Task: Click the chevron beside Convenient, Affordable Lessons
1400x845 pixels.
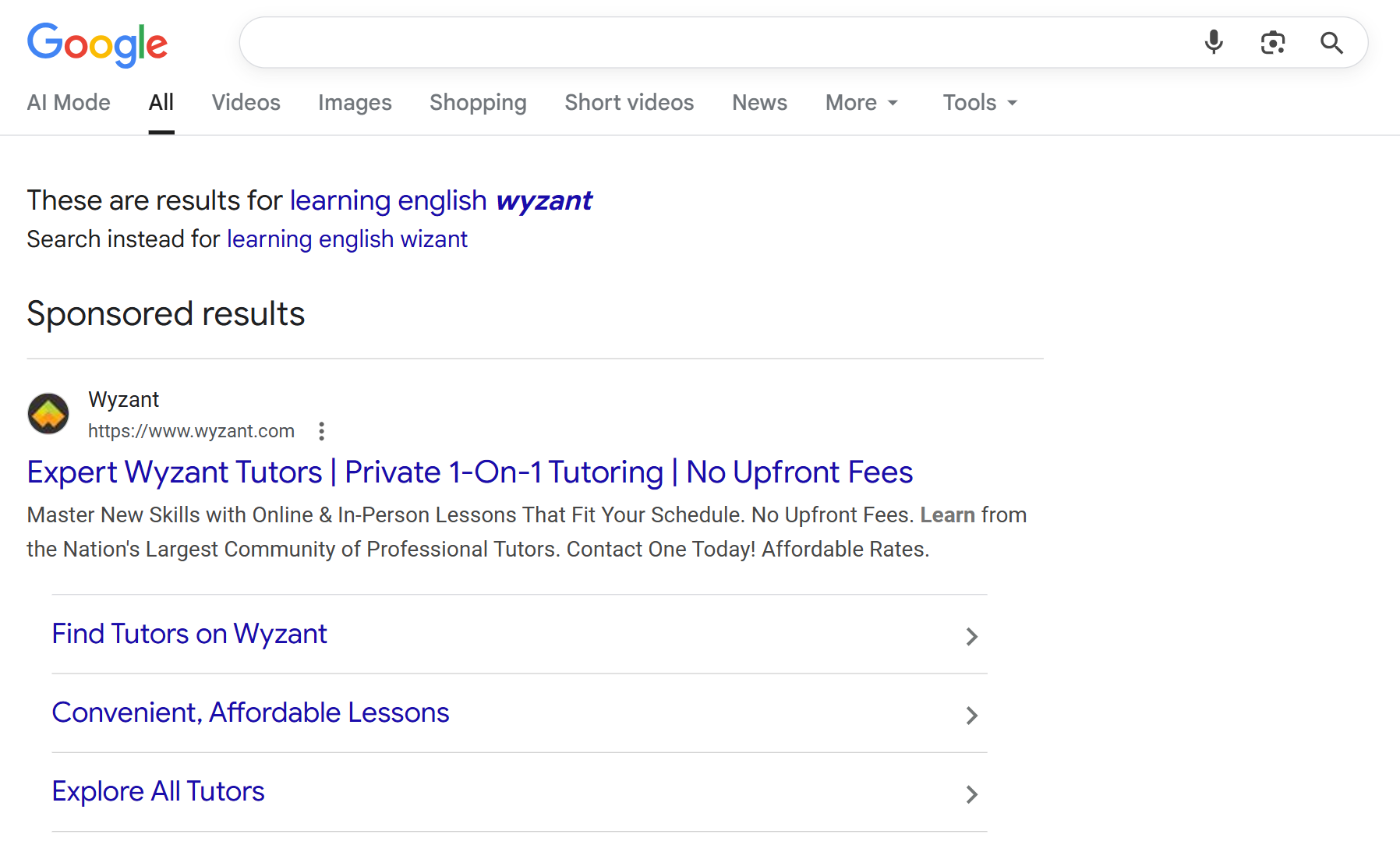Action: point(971,715)
